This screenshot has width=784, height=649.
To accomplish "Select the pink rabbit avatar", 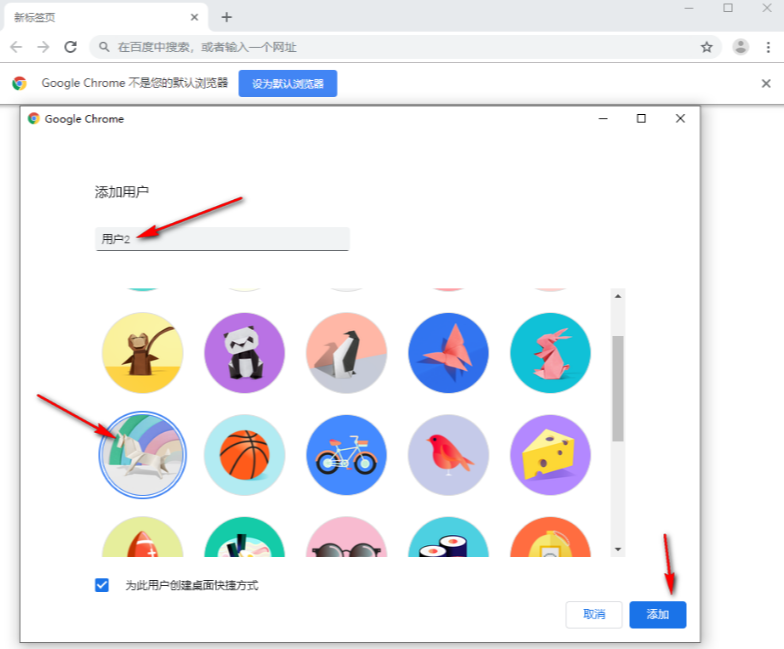I will [550, 353].
